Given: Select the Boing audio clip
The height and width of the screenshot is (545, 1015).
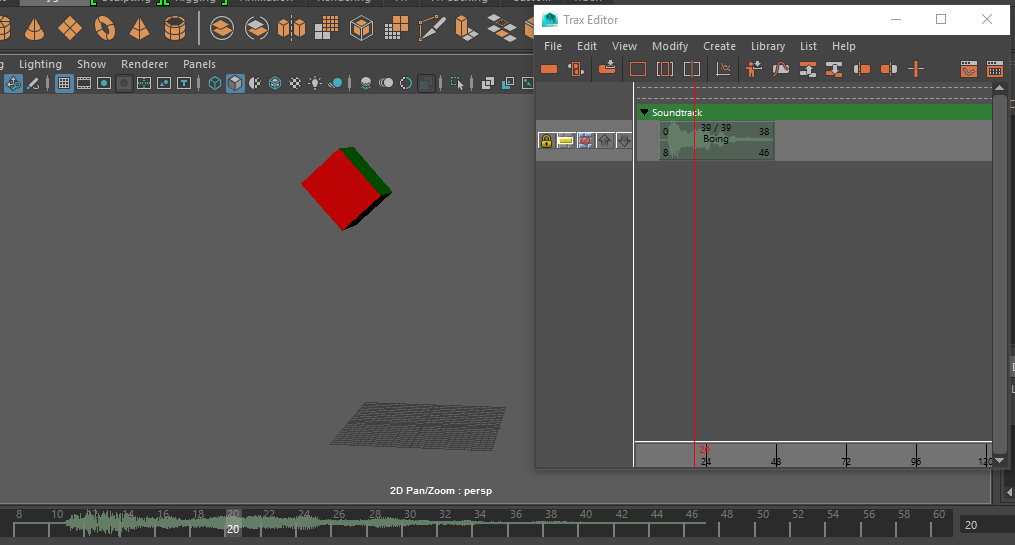Looking at the screenshot, I should pyautogui.click(x=716, y=140).
